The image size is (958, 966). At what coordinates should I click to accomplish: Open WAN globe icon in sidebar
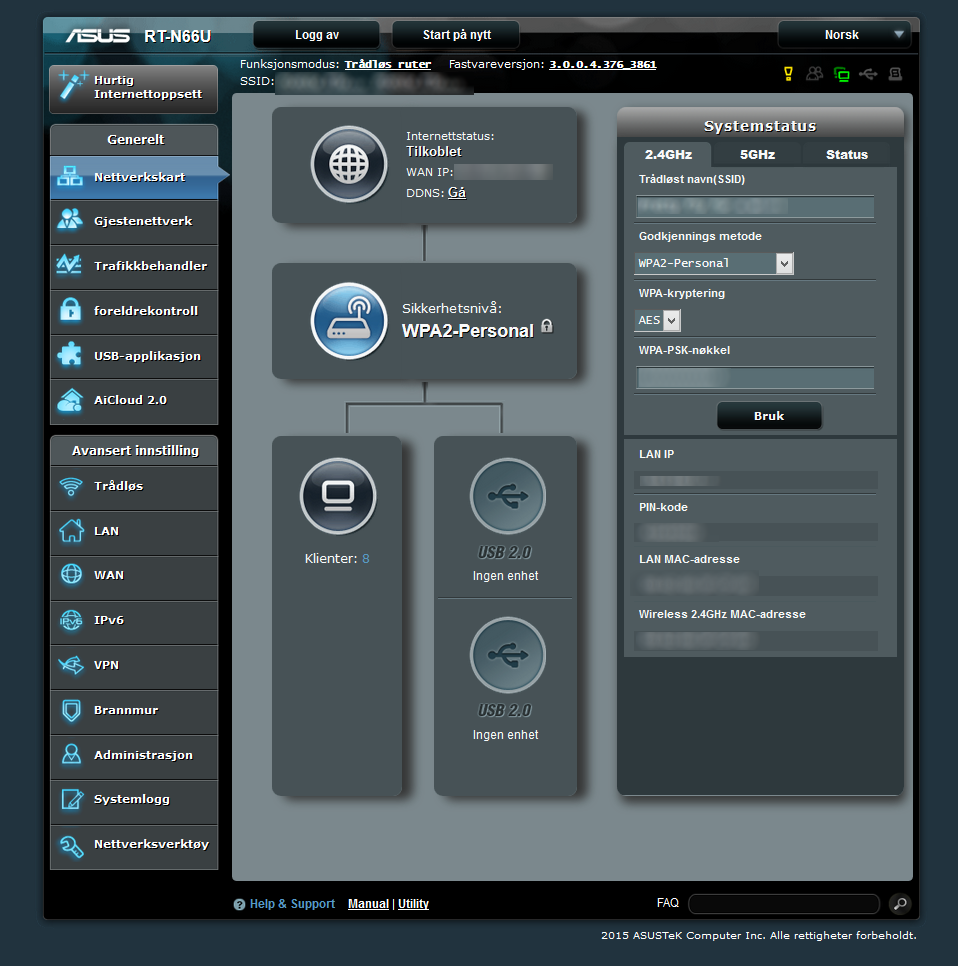[71, 574]
